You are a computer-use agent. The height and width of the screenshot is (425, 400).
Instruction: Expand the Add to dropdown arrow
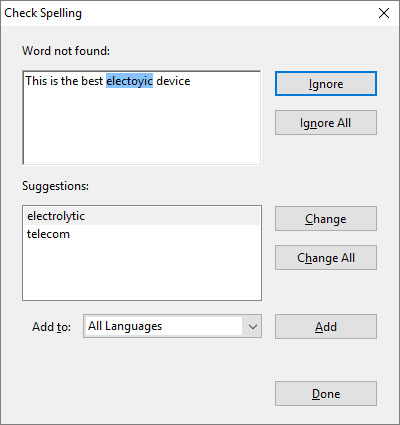pos(253,326)
